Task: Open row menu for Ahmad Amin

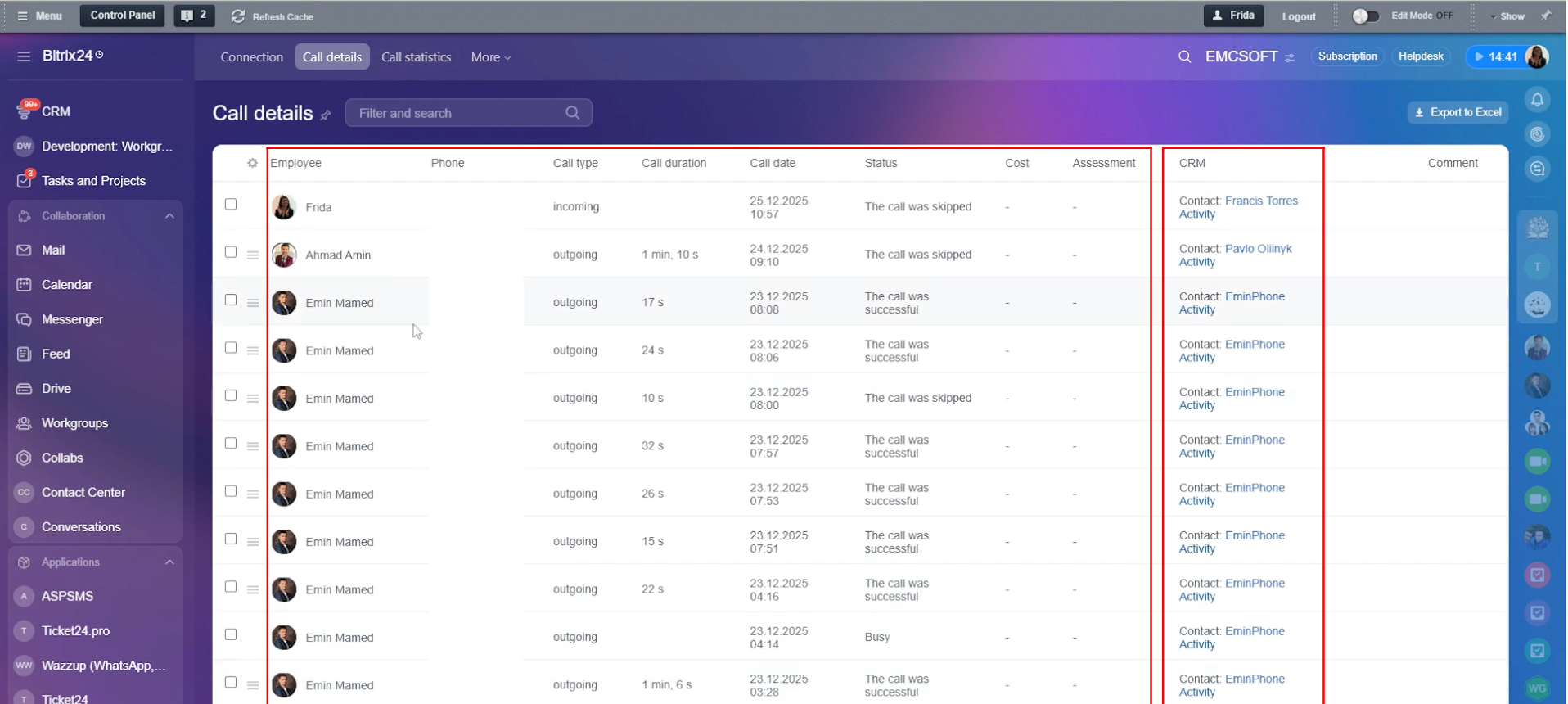Action: (253, 255)
